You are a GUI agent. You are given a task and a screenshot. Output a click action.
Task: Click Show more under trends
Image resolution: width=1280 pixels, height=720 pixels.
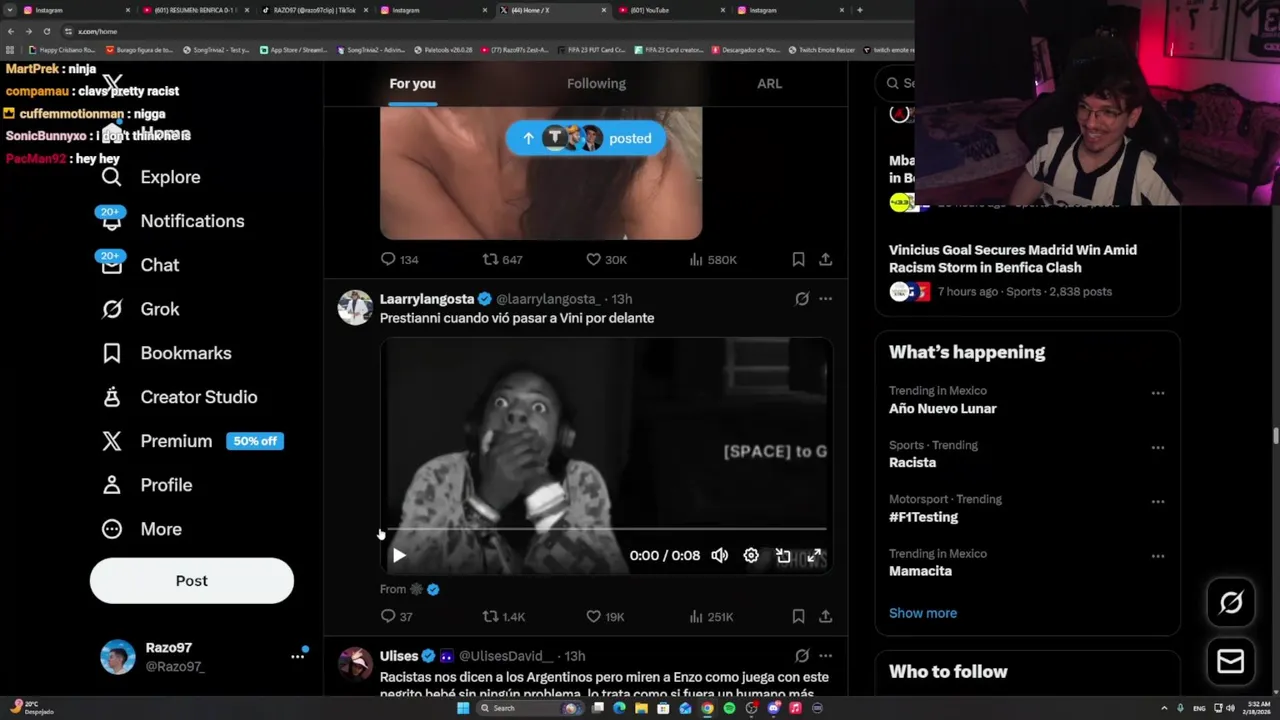[923, 613]
